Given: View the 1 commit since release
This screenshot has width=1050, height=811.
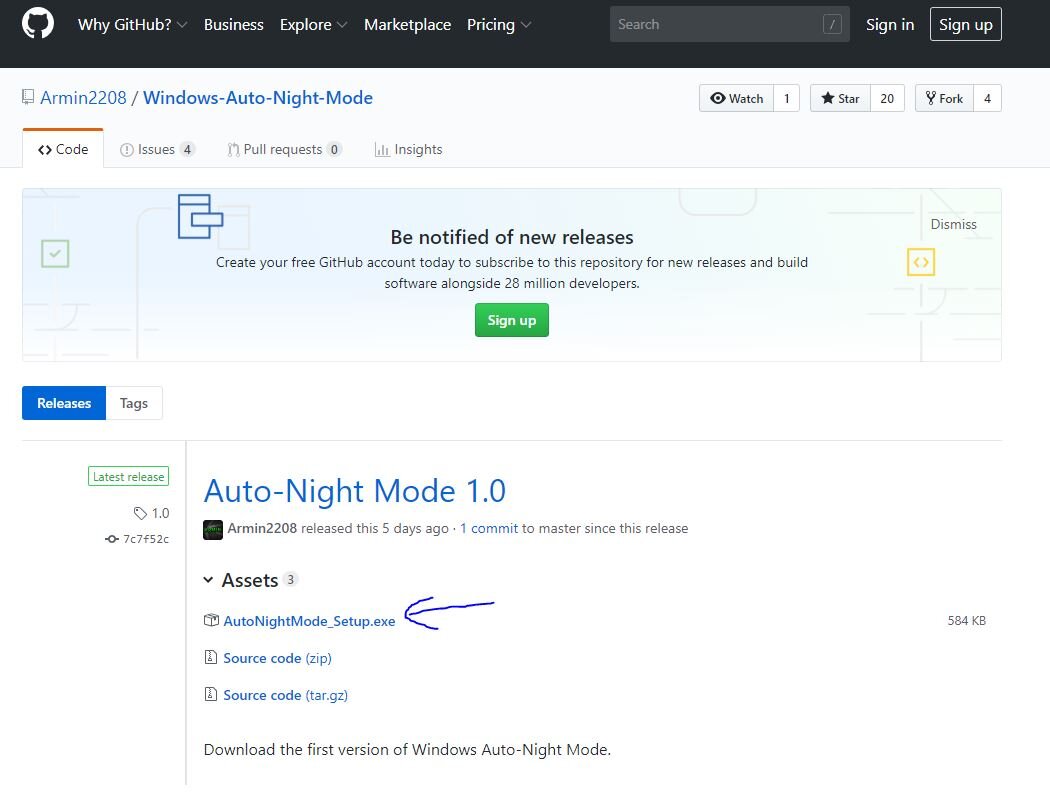Looking at the screenshot, I should [x=489, y=528].
